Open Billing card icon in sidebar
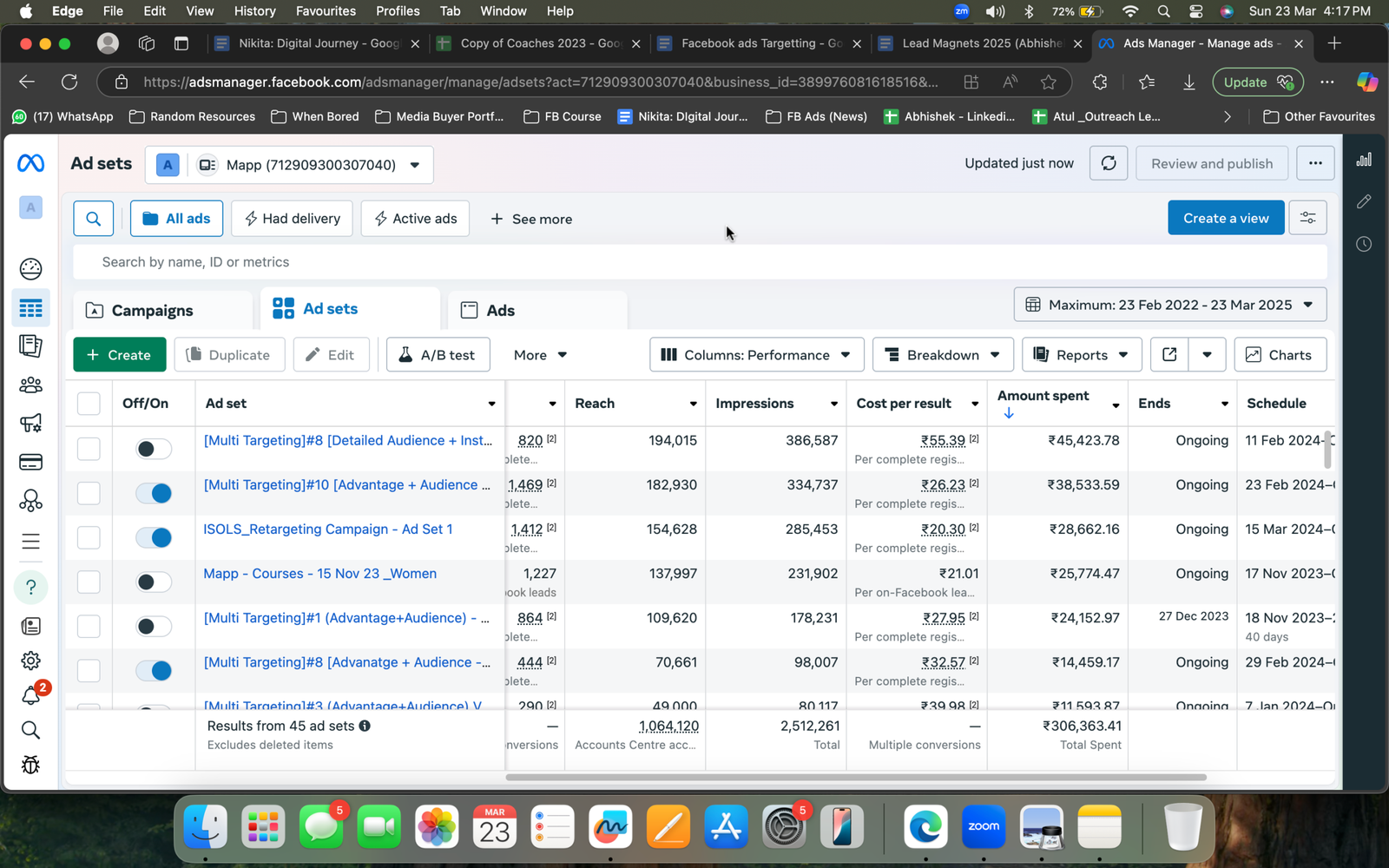 [30, 462]
